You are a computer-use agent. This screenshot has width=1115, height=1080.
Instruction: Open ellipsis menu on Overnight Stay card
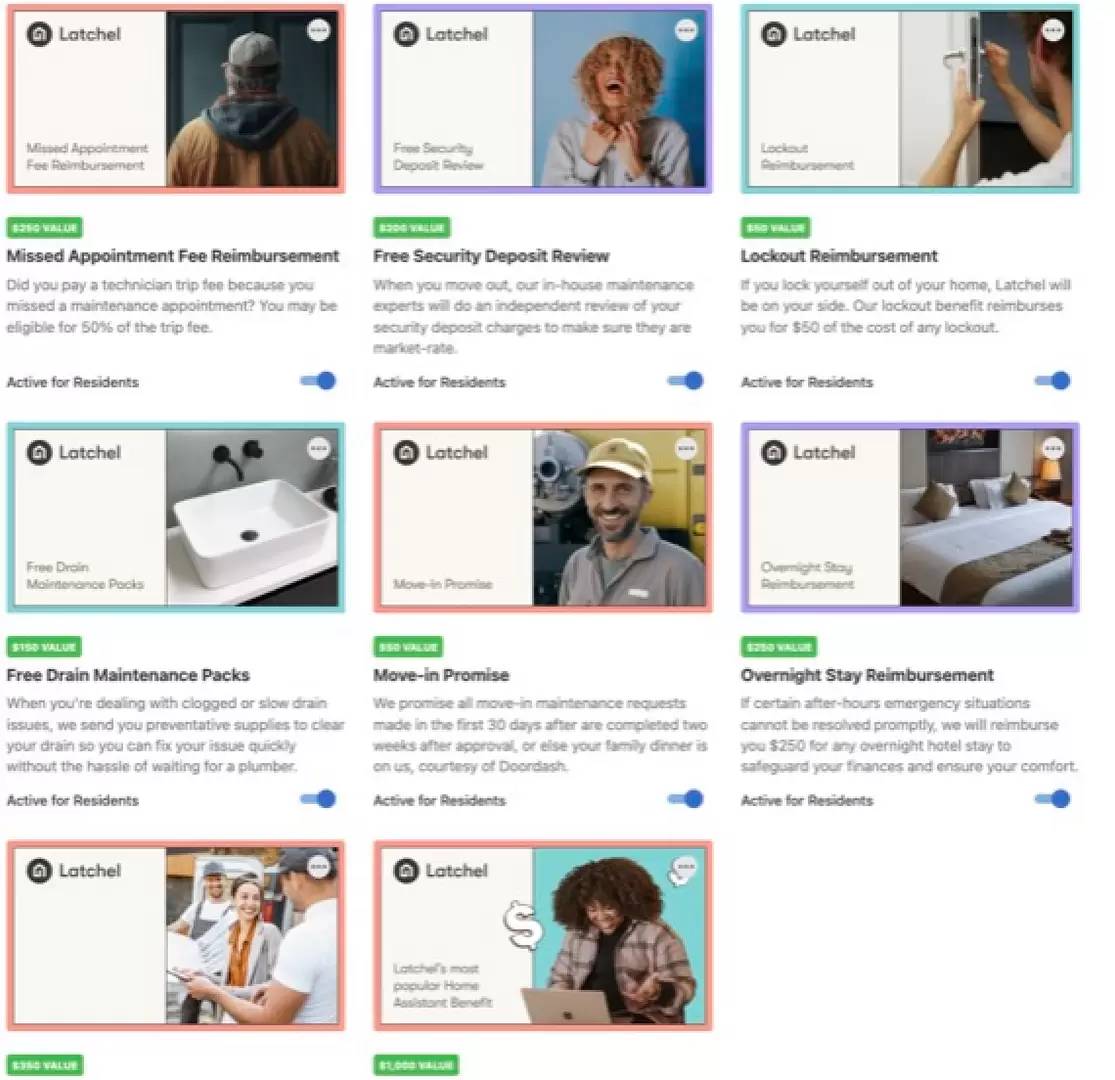click(x=1053, y=448)
